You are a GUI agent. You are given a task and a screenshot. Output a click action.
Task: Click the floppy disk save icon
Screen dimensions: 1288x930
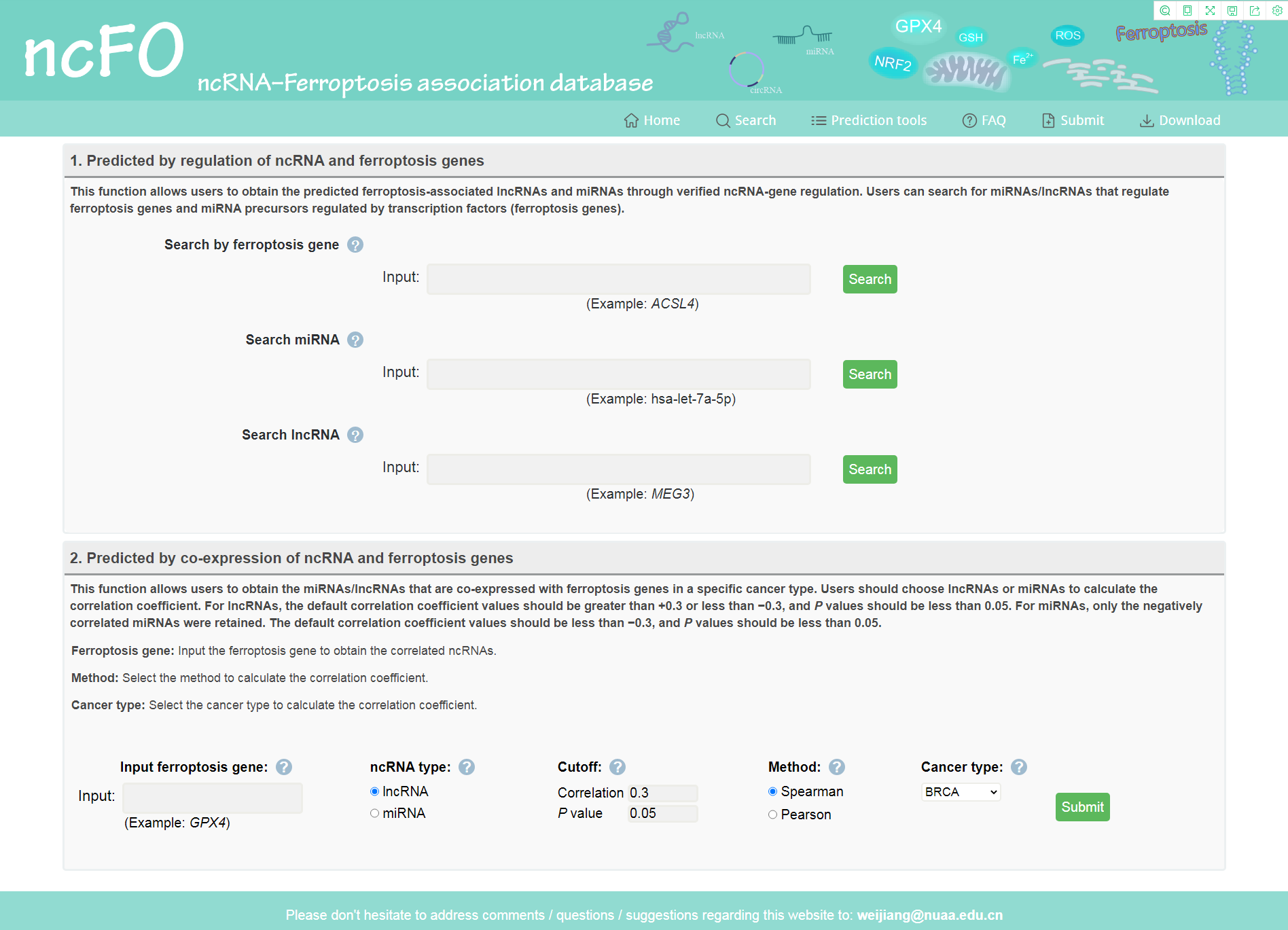1232,10
